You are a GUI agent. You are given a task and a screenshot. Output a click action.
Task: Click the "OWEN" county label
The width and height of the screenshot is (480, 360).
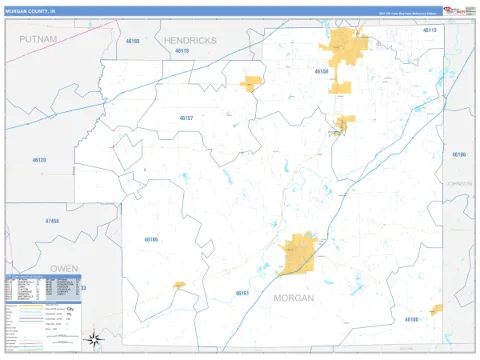[x=64, y=269]
